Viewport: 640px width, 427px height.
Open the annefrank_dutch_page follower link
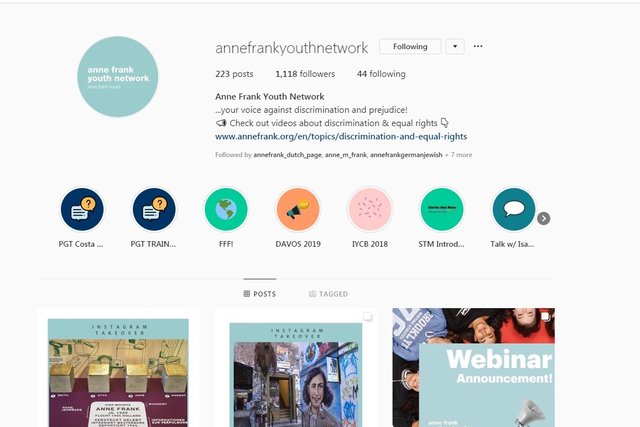pyautogui.click(x=287, y=155)
